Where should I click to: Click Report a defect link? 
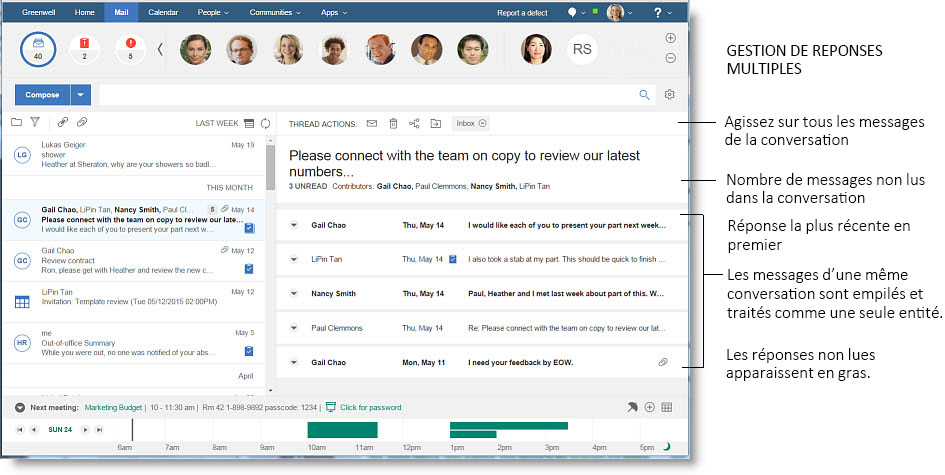coord(522,13)
